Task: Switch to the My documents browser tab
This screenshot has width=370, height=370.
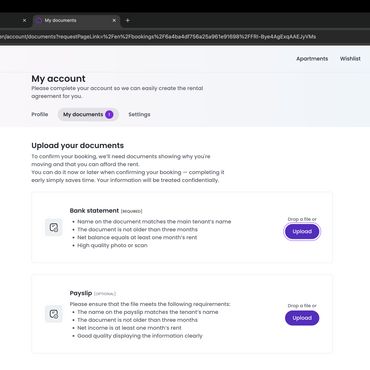Action: tap(77, 20)
